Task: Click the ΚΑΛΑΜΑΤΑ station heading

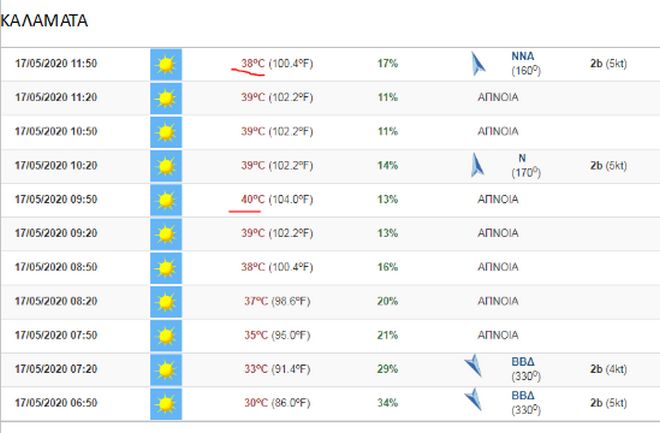Action: pyautogui.click(x=44, y=20)
